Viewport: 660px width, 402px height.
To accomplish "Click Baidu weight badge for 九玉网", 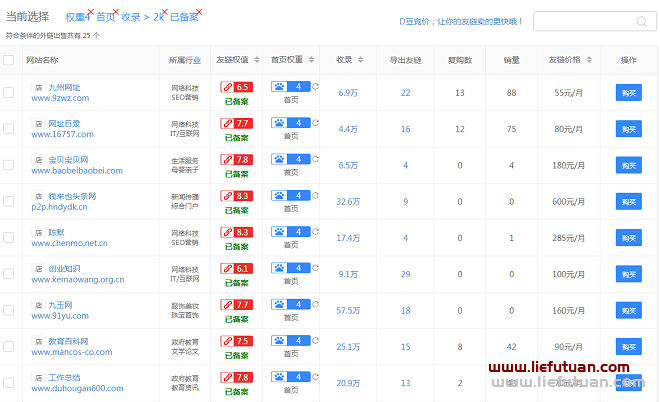I will click(291, 304).
